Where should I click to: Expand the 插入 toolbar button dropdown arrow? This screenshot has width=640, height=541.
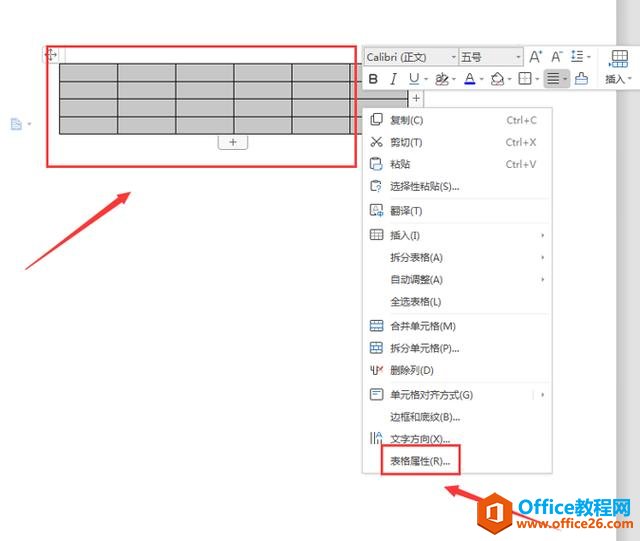630,79
